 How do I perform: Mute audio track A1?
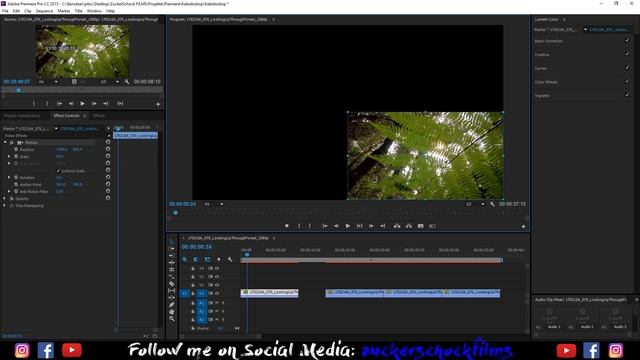[x=217, y=303]
